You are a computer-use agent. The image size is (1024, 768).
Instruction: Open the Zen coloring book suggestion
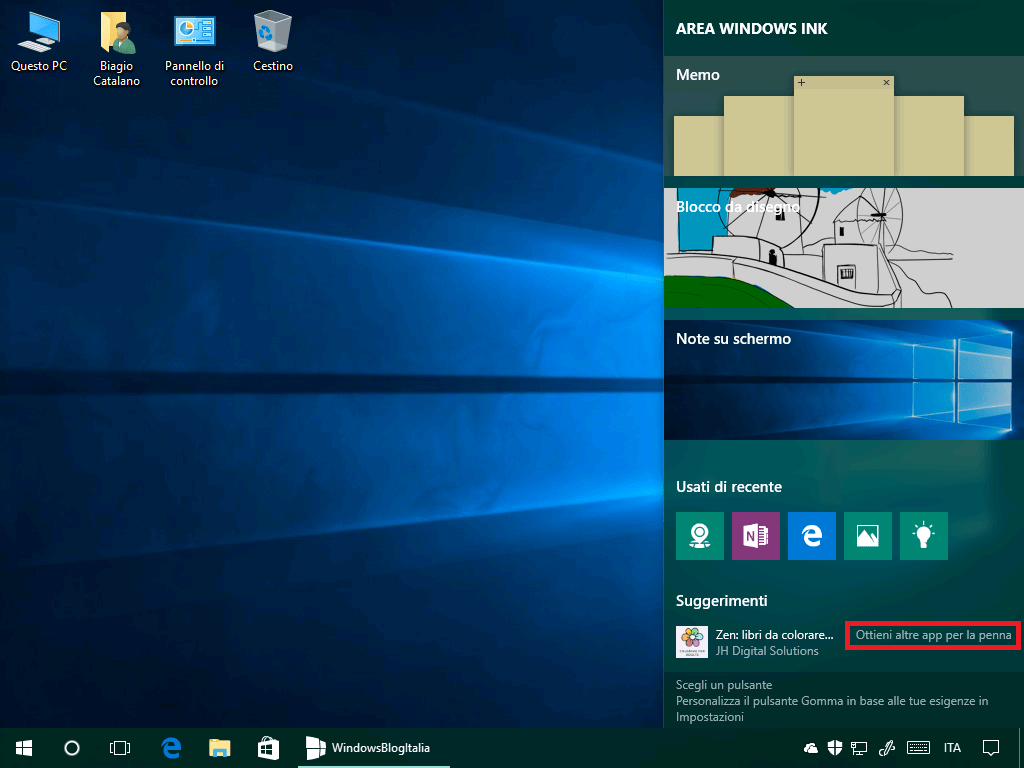(692, 640)
